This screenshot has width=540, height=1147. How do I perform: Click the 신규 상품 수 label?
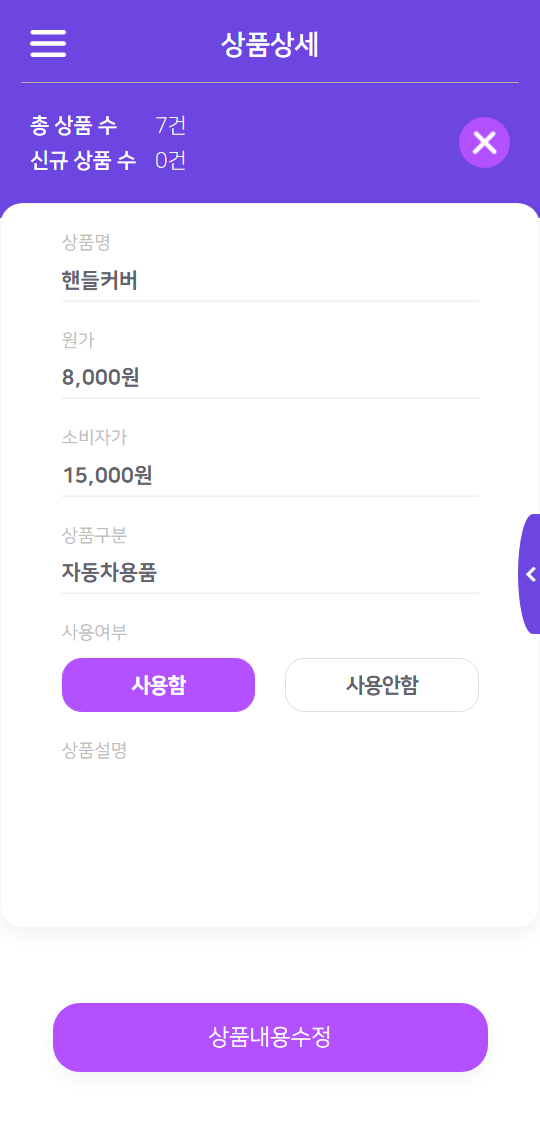[83, 160]
